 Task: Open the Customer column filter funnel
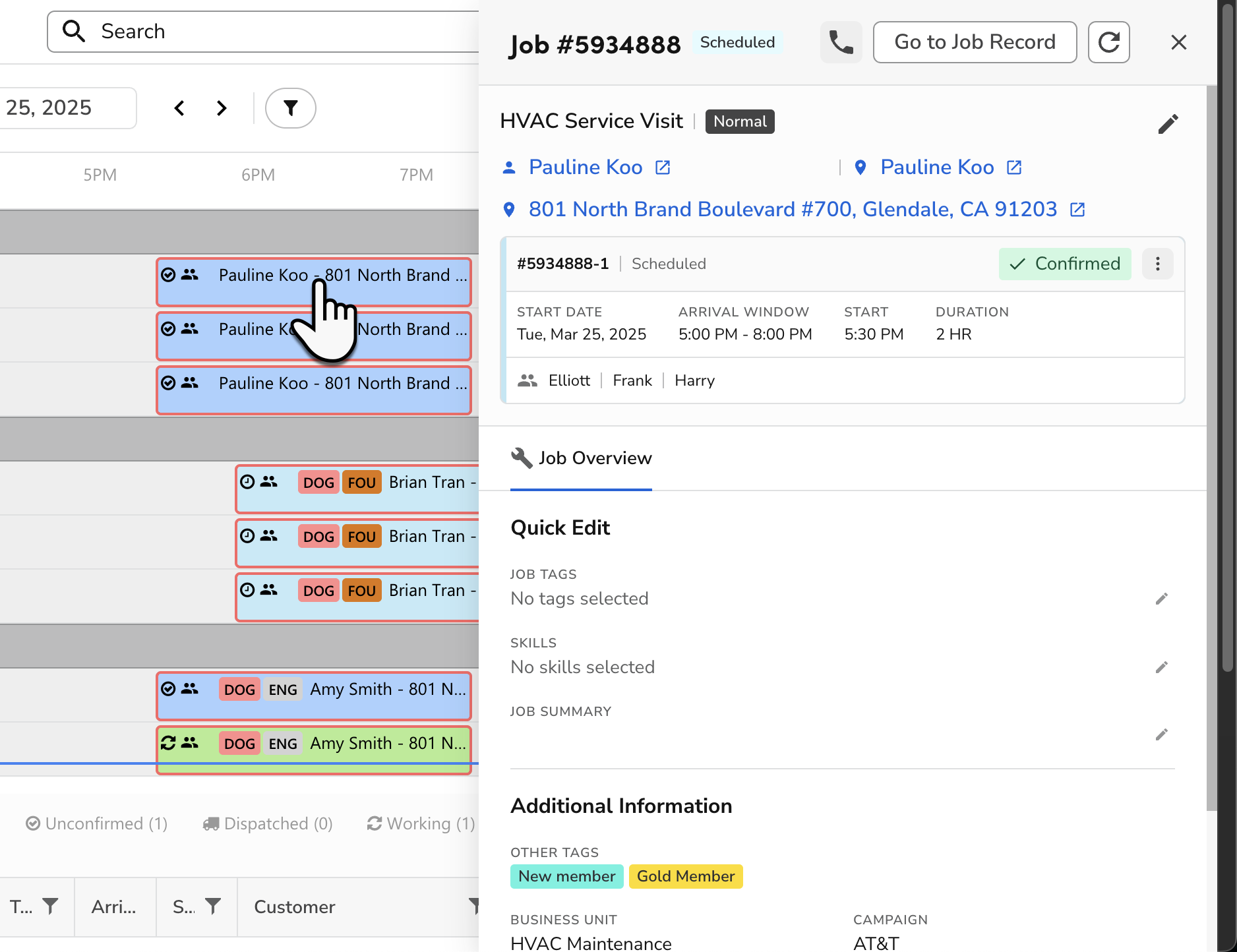coord(476,907)
